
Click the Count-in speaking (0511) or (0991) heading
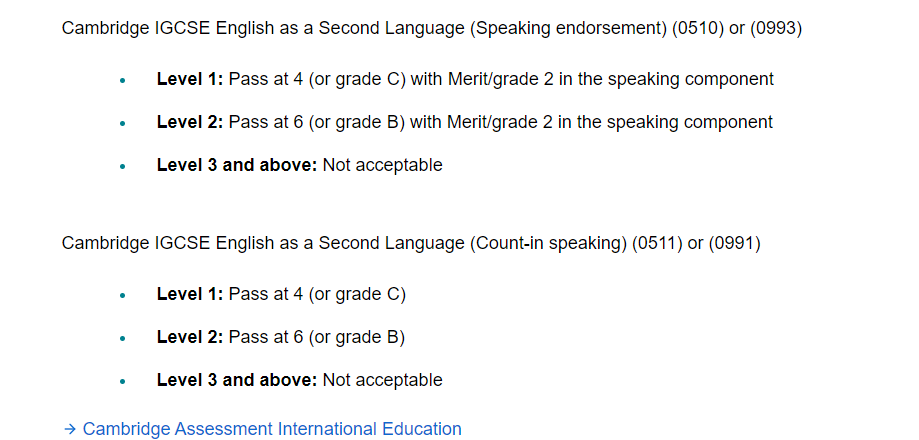[411, 243]
